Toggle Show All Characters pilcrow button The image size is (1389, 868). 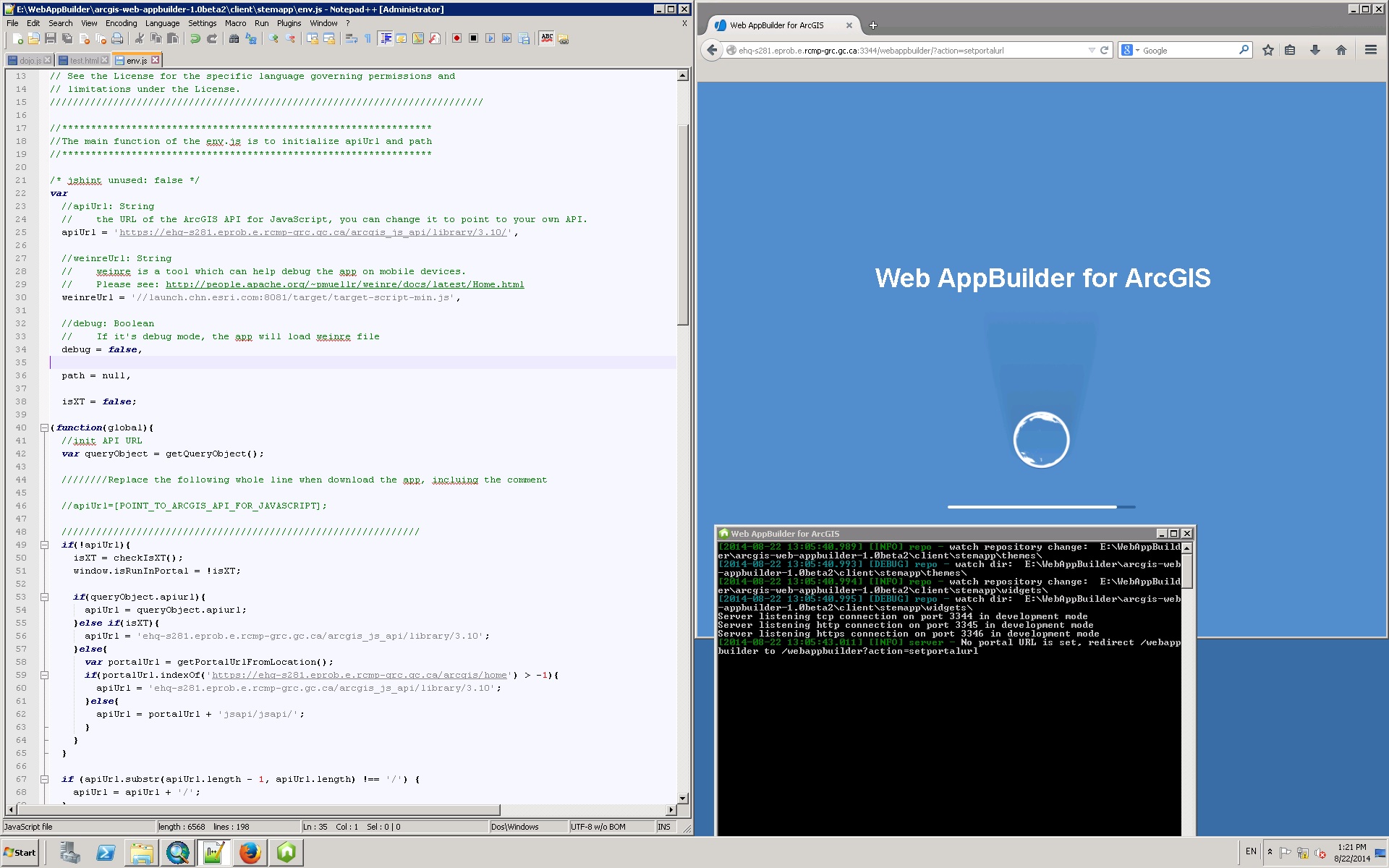click(368, 38)
